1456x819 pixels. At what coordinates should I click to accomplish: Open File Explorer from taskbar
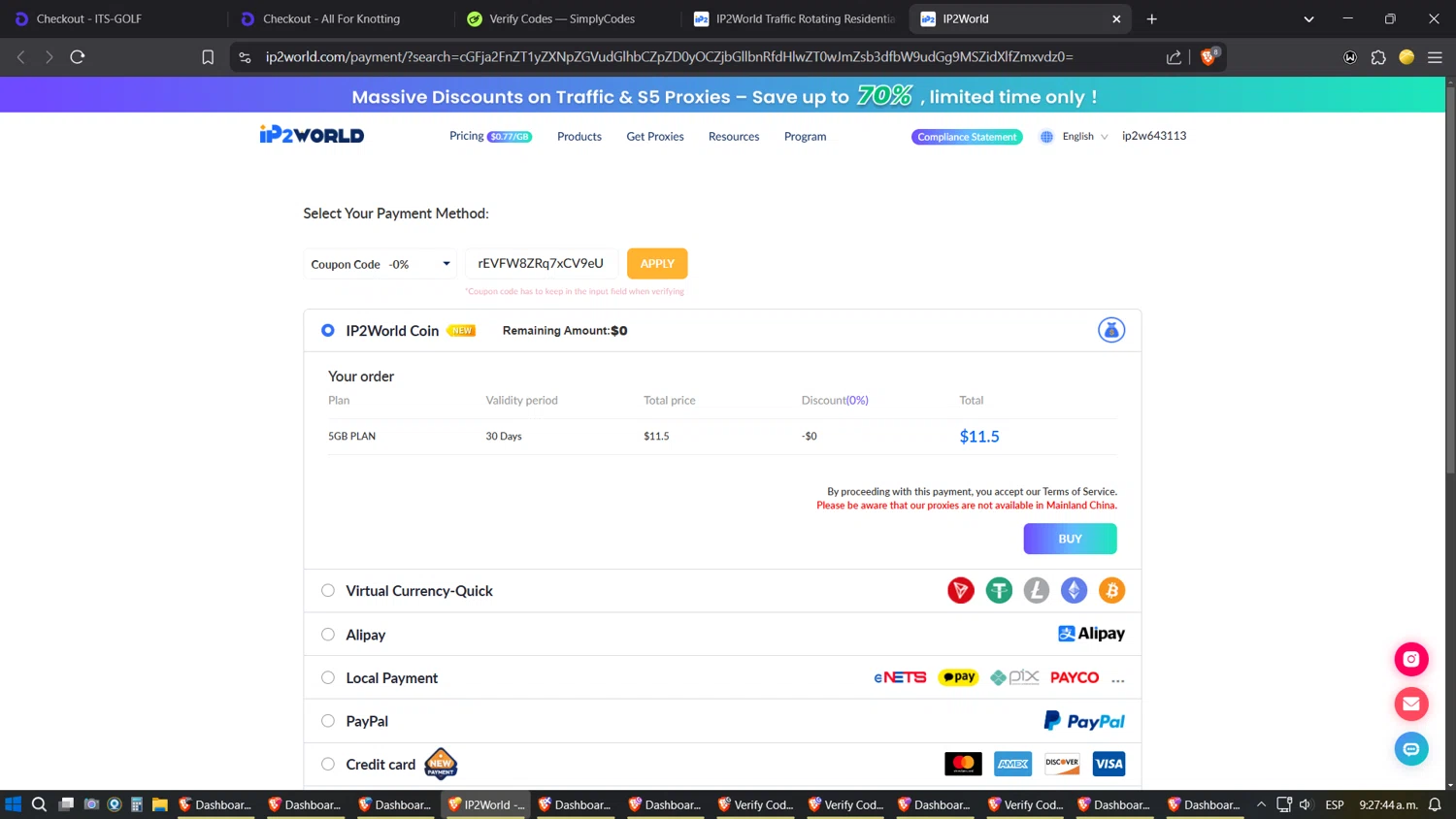[160, 804]
